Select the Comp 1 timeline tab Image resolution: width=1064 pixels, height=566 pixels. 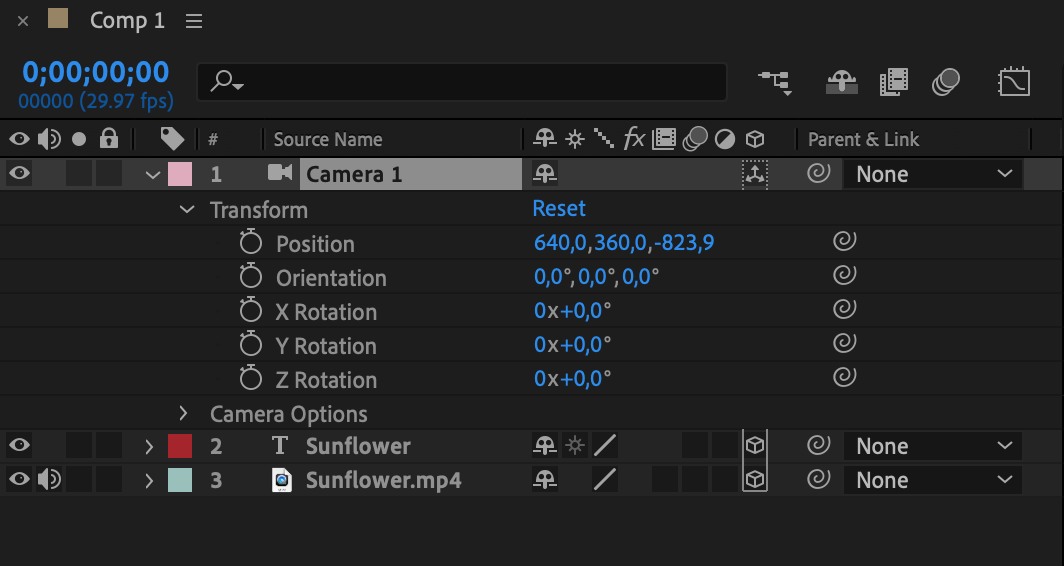[126, 21]
